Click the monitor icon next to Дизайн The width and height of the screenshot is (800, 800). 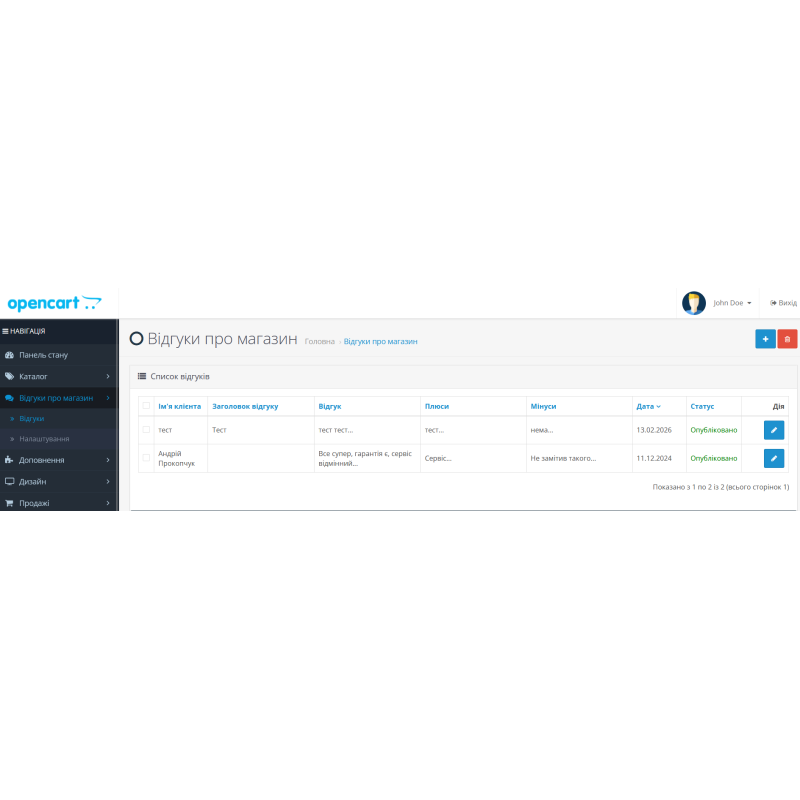tap(9, 481)
